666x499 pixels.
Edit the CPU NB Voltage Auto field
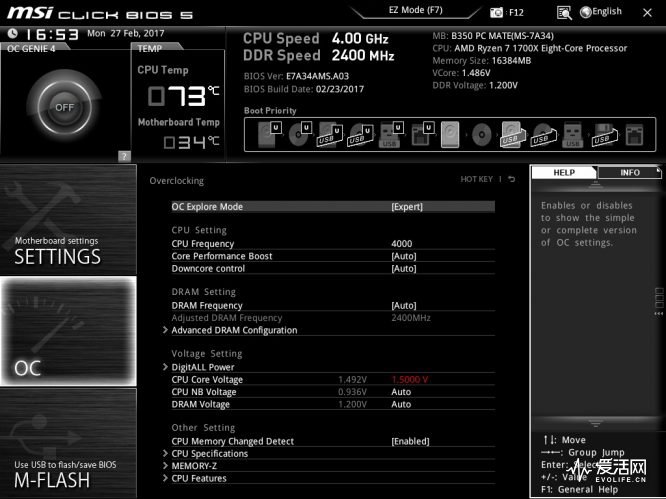[401, 392]
